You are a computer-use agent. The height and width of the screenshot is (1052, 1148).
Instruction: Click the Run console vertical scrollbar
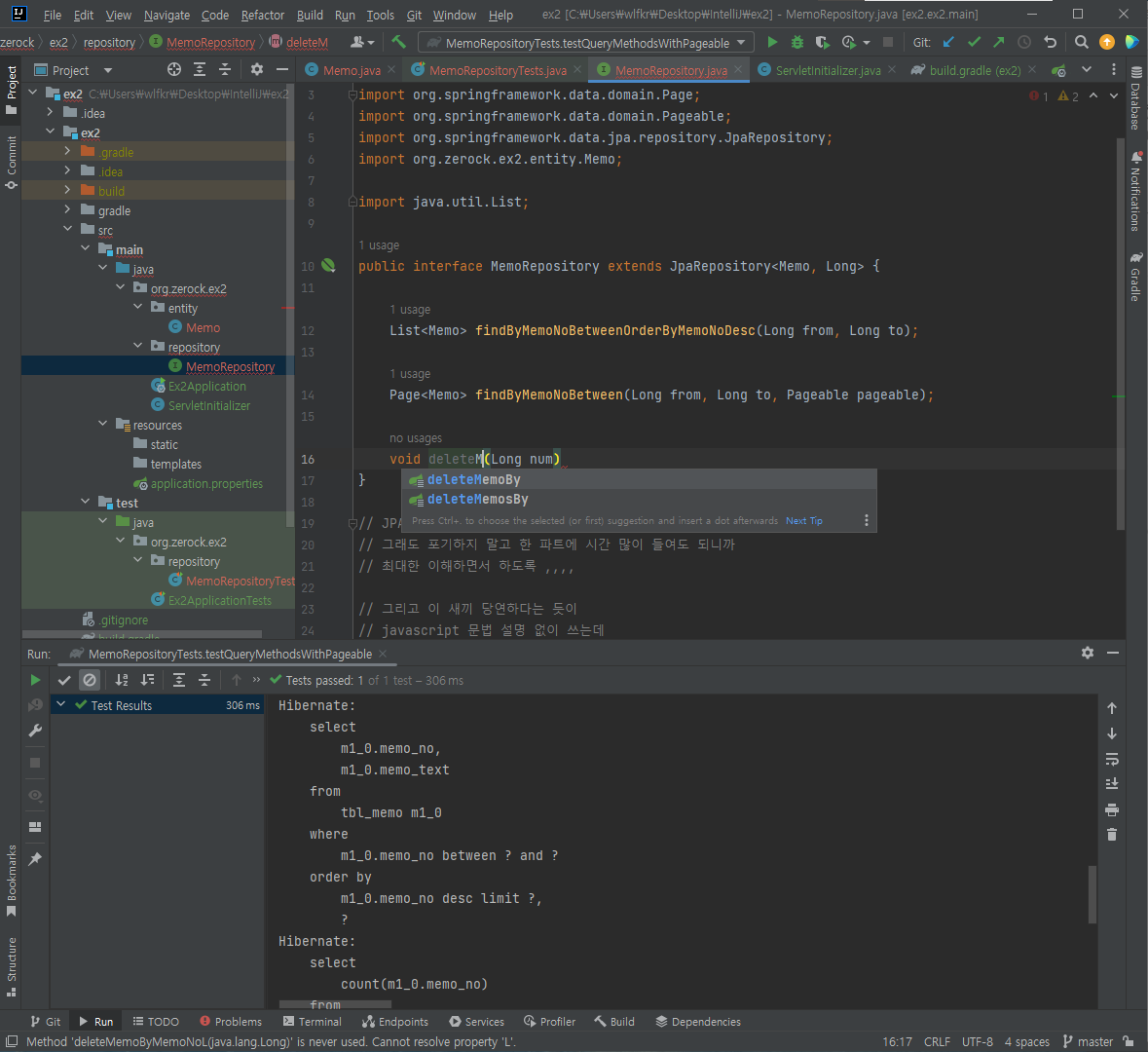coord(1092,894)
